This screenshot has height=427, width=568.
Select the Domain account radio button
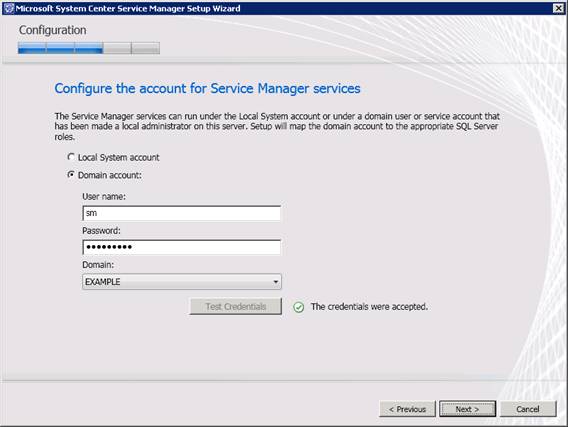coord(71,175)
